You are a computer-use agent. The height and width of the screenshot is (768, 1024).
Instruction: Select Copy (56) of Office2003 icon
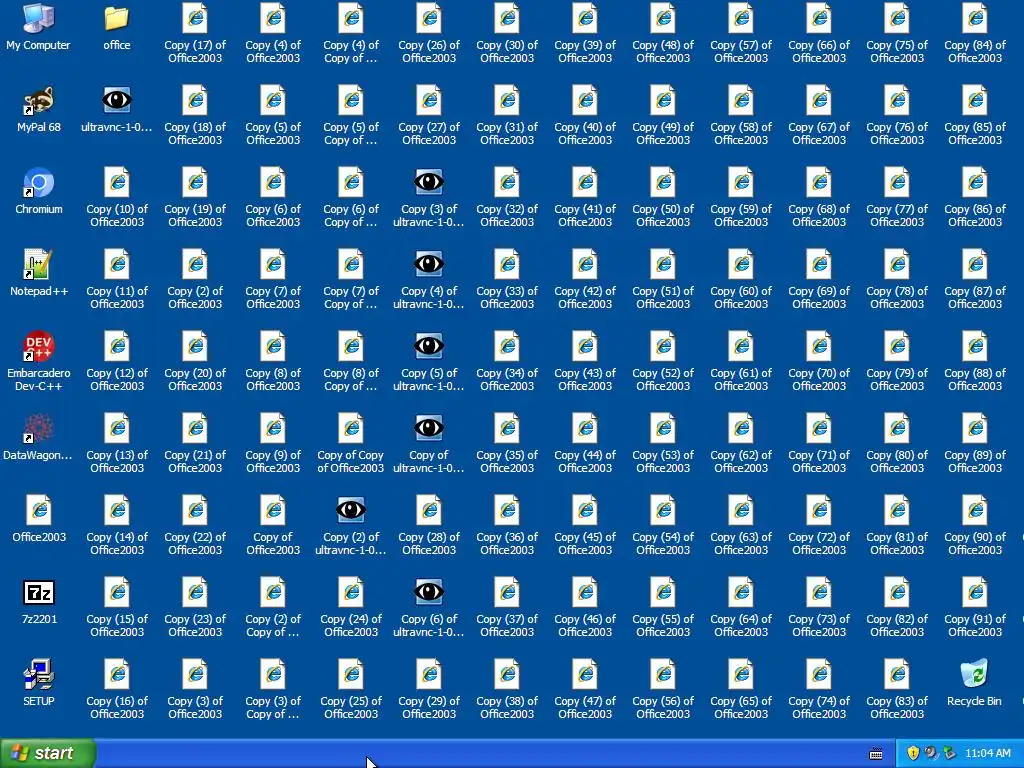[x=663, y=675]
